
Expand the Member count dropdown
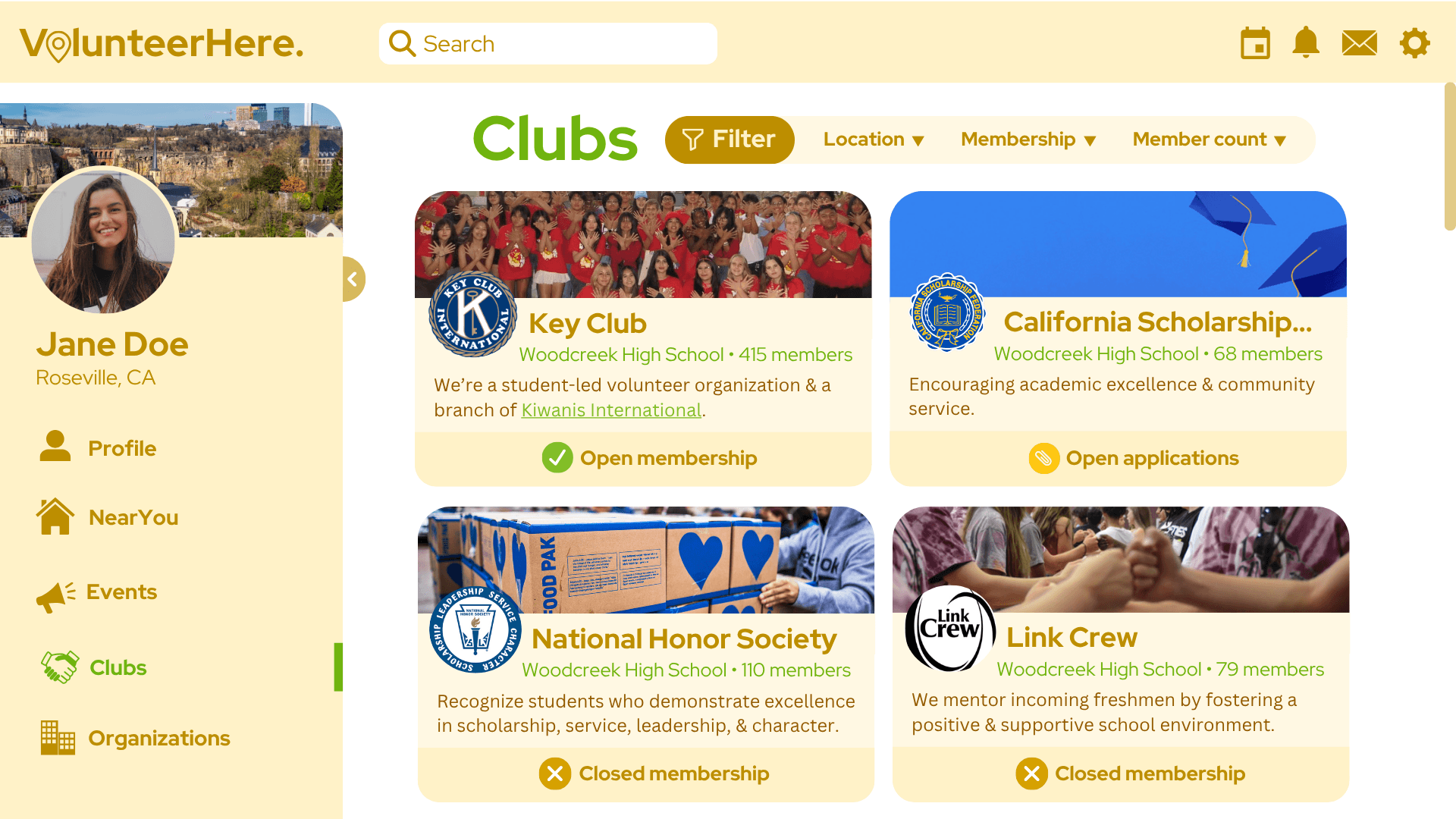1210,140
